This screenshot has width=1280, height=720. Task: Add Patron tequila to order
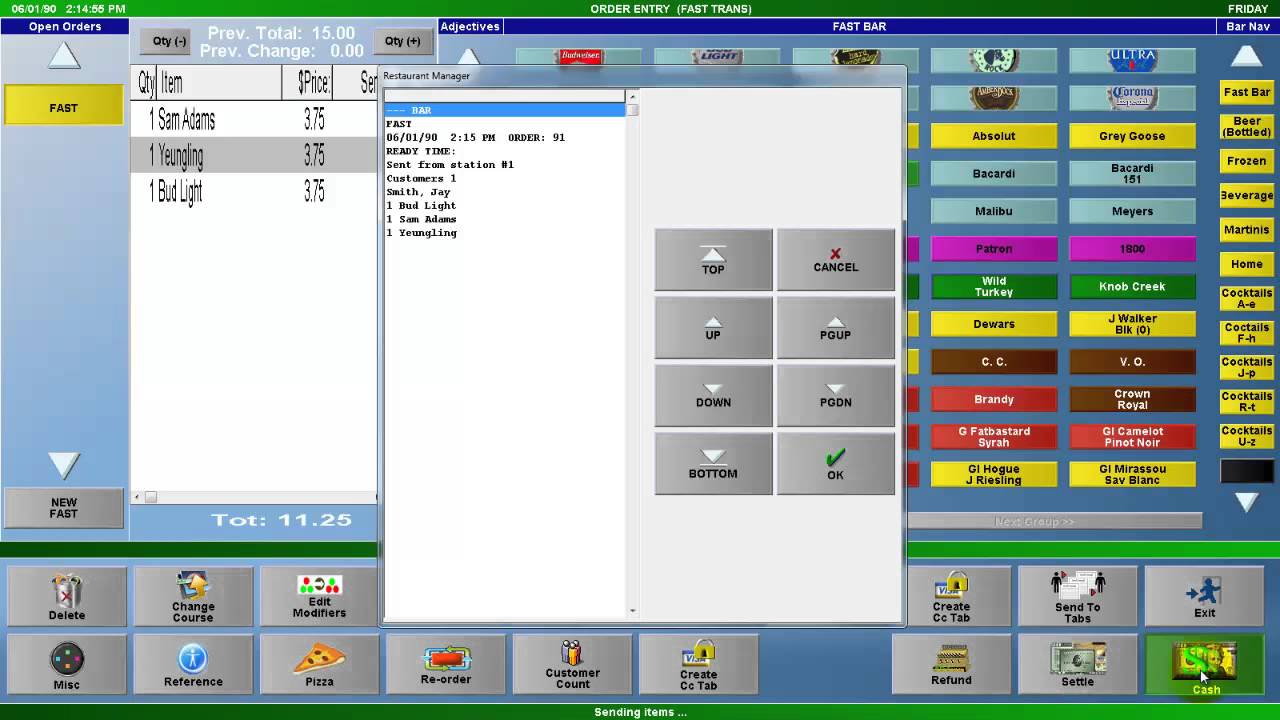pos(994,249)
